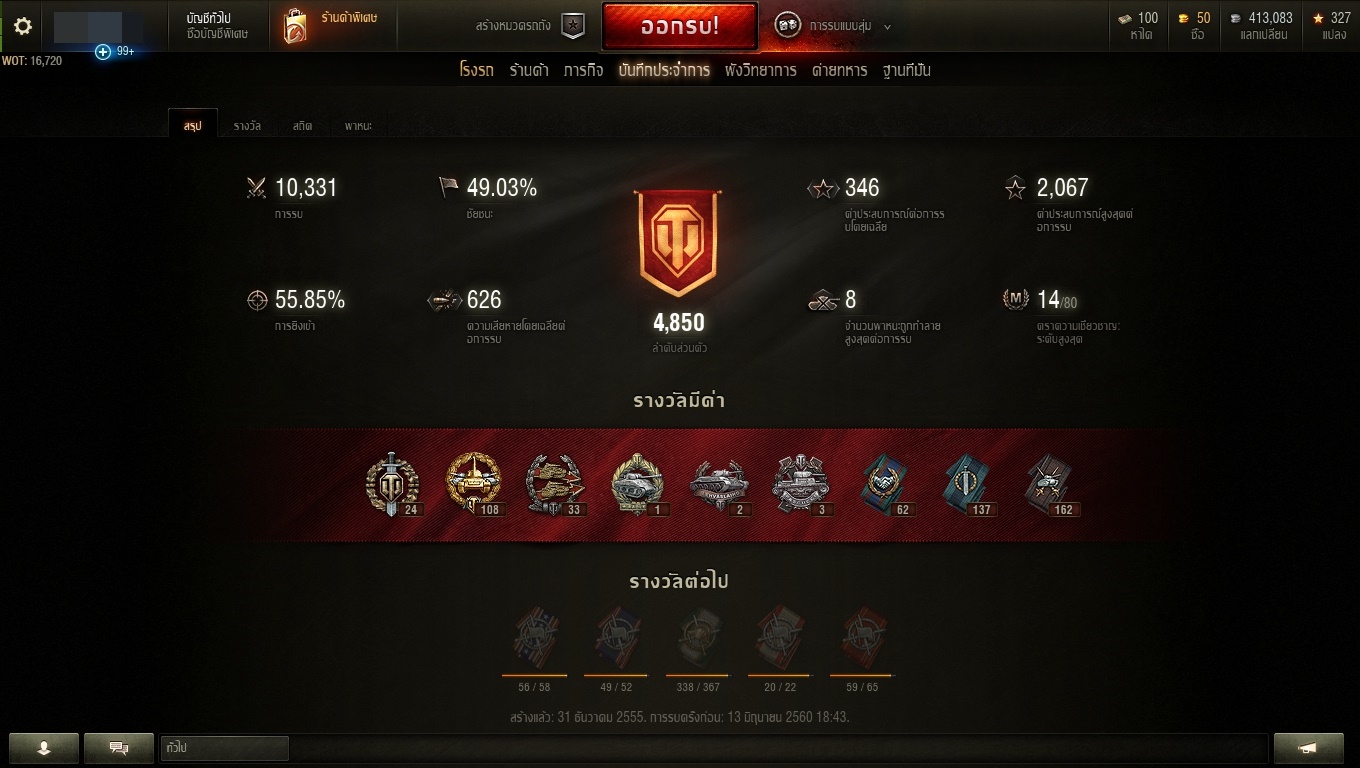Image resolution: width=1360 pixels, height=768 pixels.
Task: Open the chat channels speech-bubble button
Action: pyautogui.click(x=118, y=747)
